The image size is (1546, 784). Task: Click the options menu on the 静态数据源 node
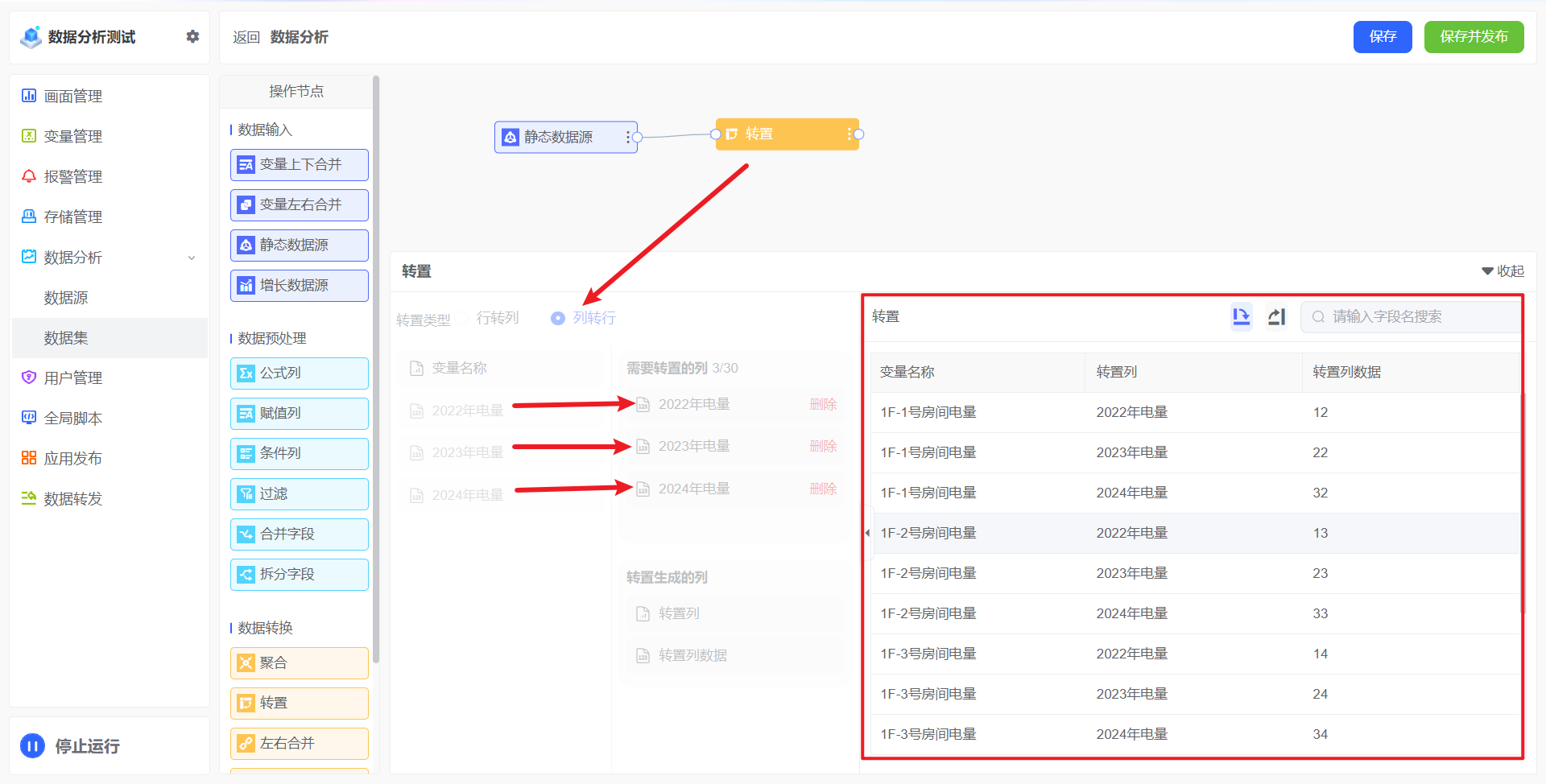629,137
